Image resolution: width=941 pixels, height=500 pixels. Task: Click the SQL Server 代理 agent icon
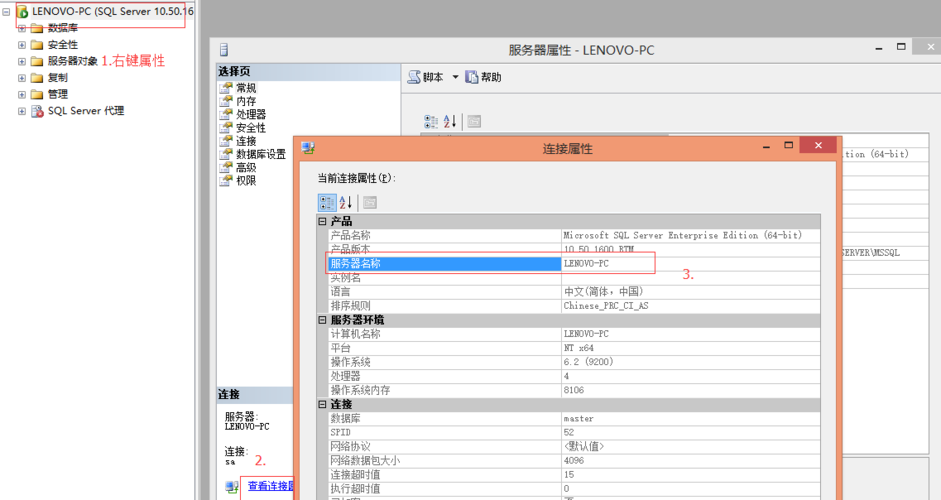(37, 111)
